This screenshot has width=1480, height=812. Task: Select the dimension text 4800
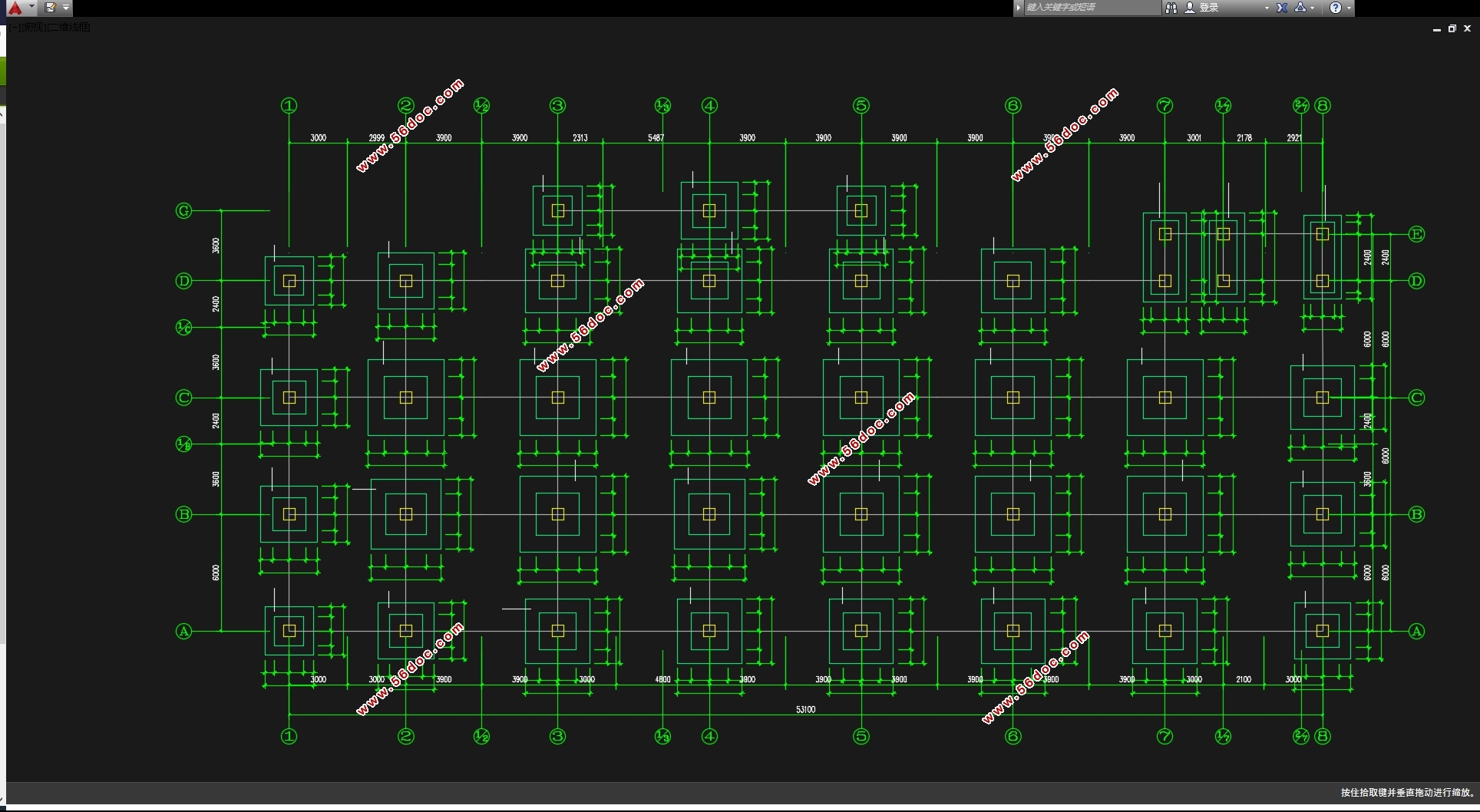click(x=662, y=679)
